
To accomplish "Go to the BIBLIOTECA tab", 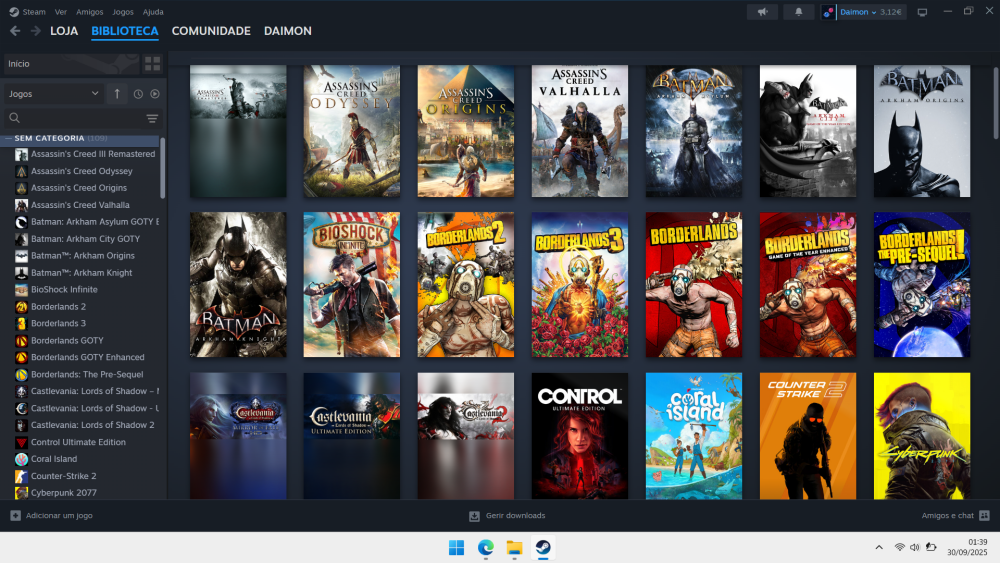I will 124,31.
